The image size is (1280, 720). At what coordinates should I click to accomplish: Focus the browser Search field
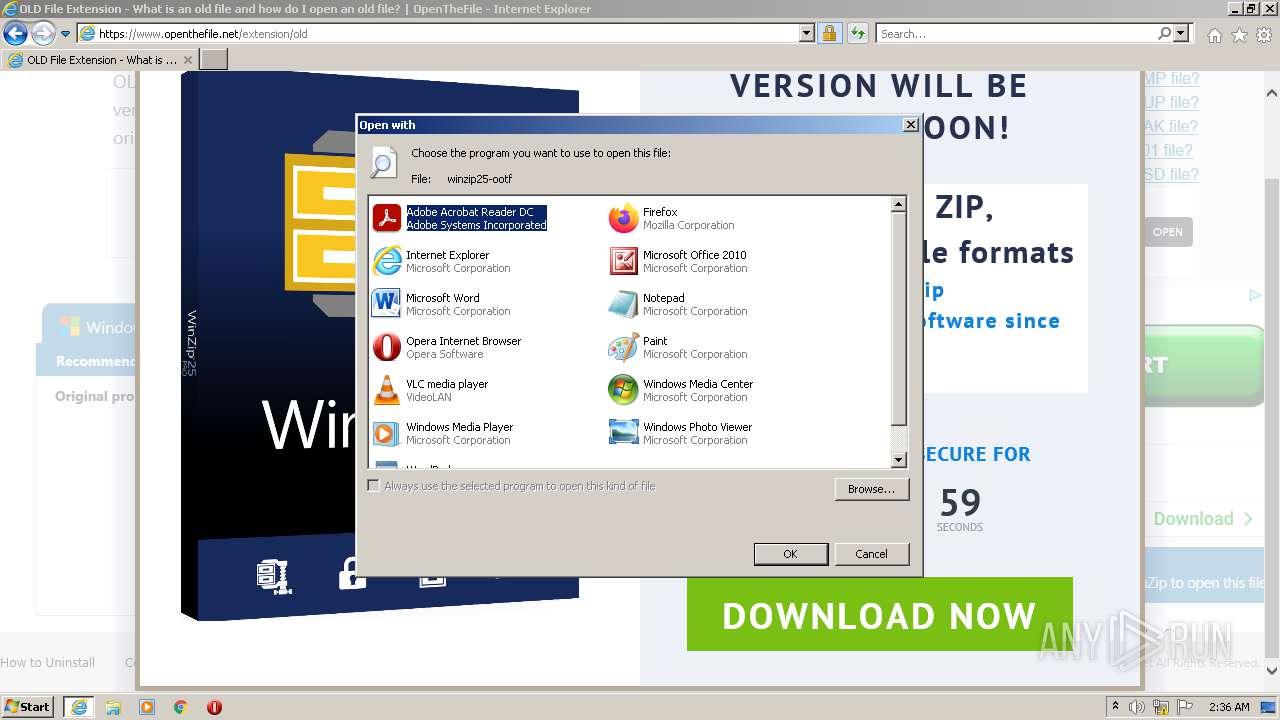coord(1015,33)
